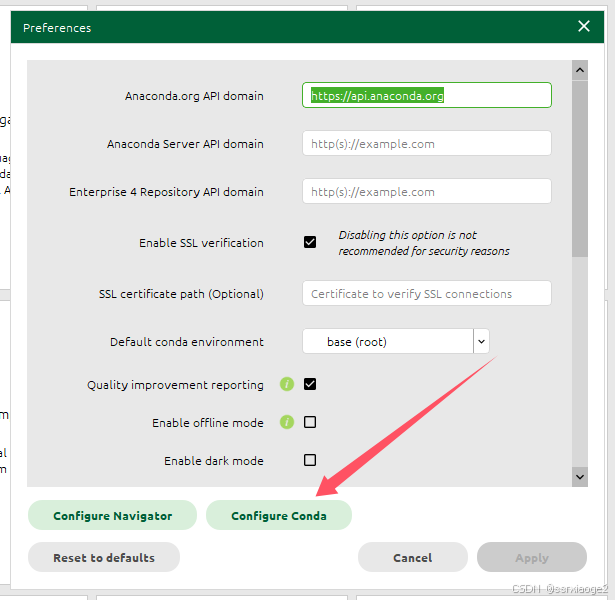Viewport: 615px width, 600px height.
Task: Click Reset to defaults button
Action: [x=104, y=557]
